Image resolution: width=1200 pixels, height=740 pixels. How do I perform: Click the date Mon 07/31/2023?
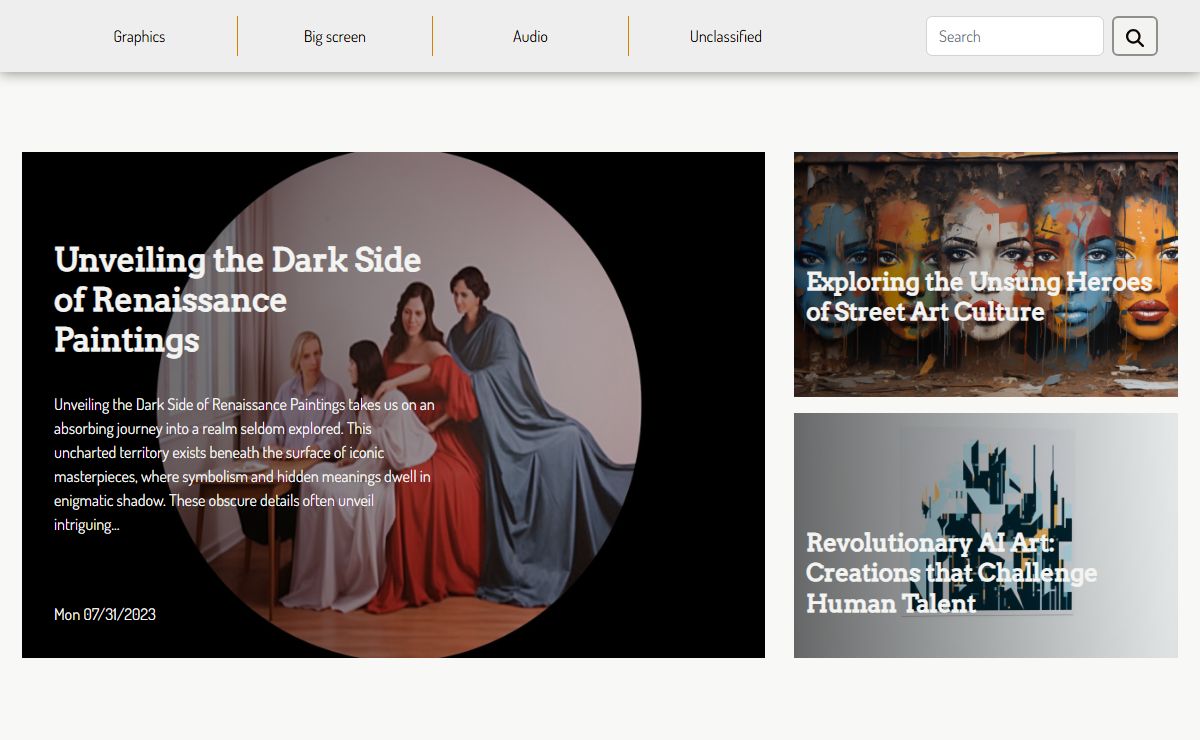point(105,614)
